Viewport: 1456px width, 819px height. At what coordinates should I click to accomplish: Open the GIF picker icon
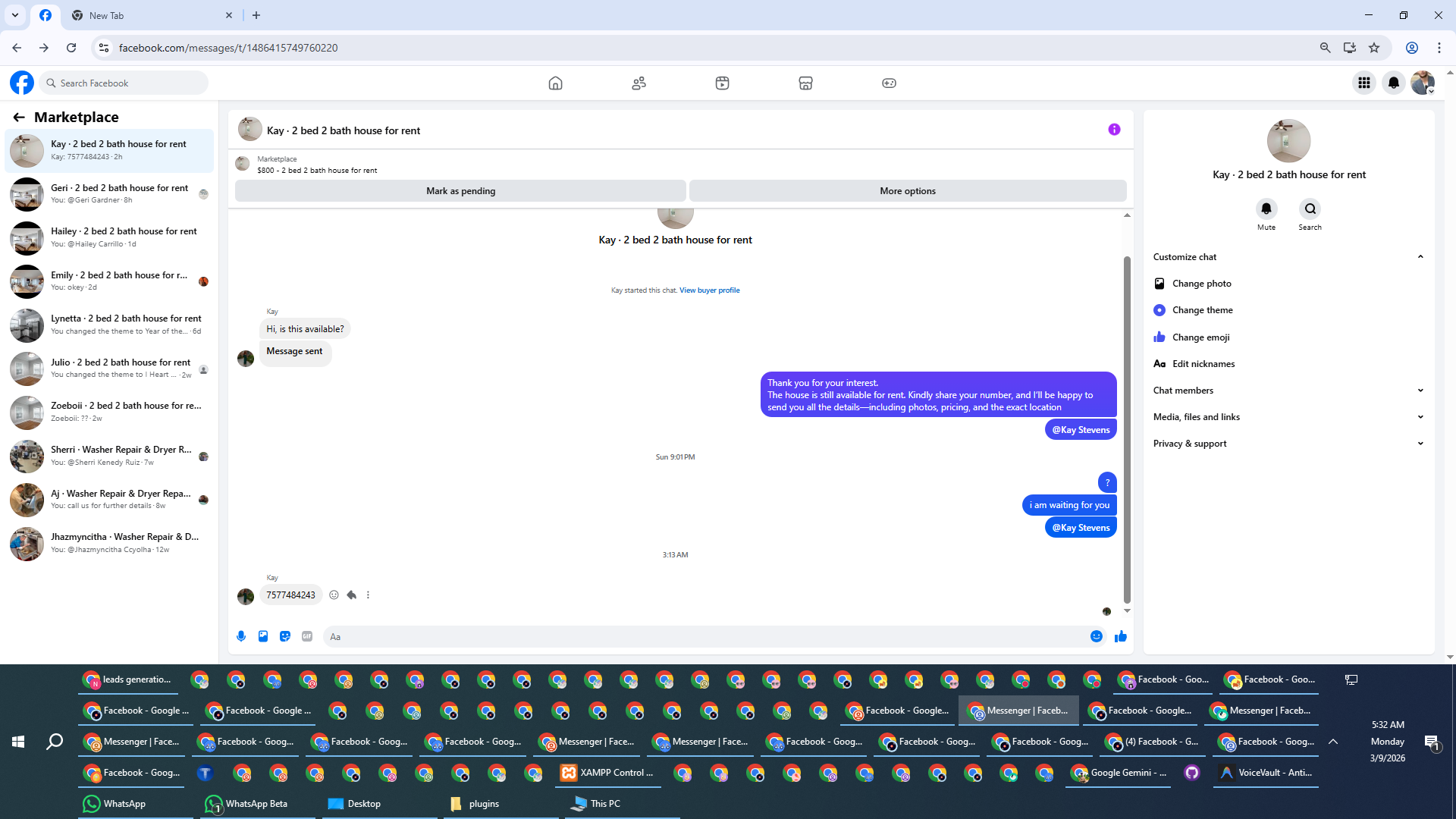click(307, 636)
